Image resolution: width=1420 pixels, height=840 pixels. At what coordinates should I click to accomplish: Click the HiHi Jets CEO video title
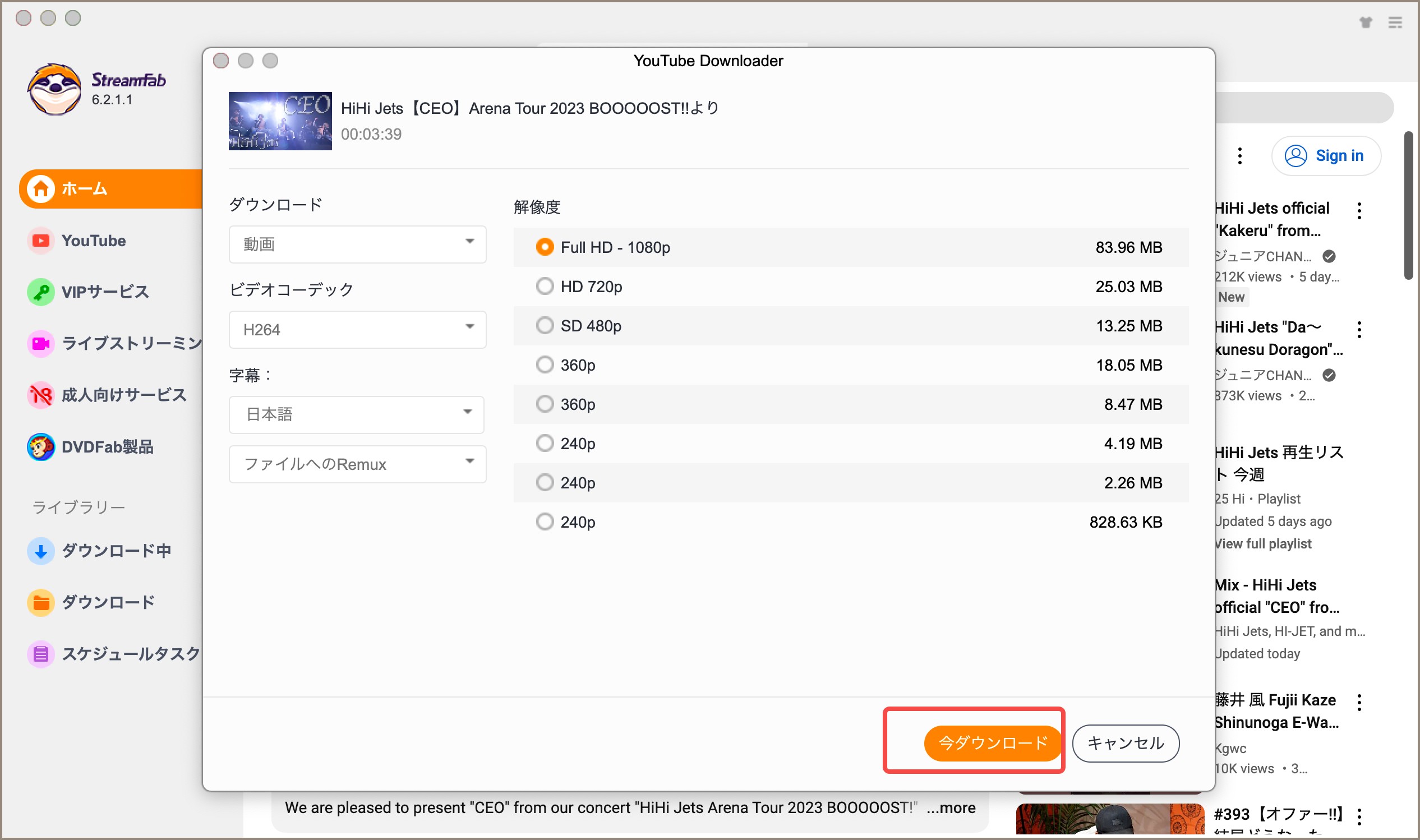pyautogui.click(x=530, y=108)
